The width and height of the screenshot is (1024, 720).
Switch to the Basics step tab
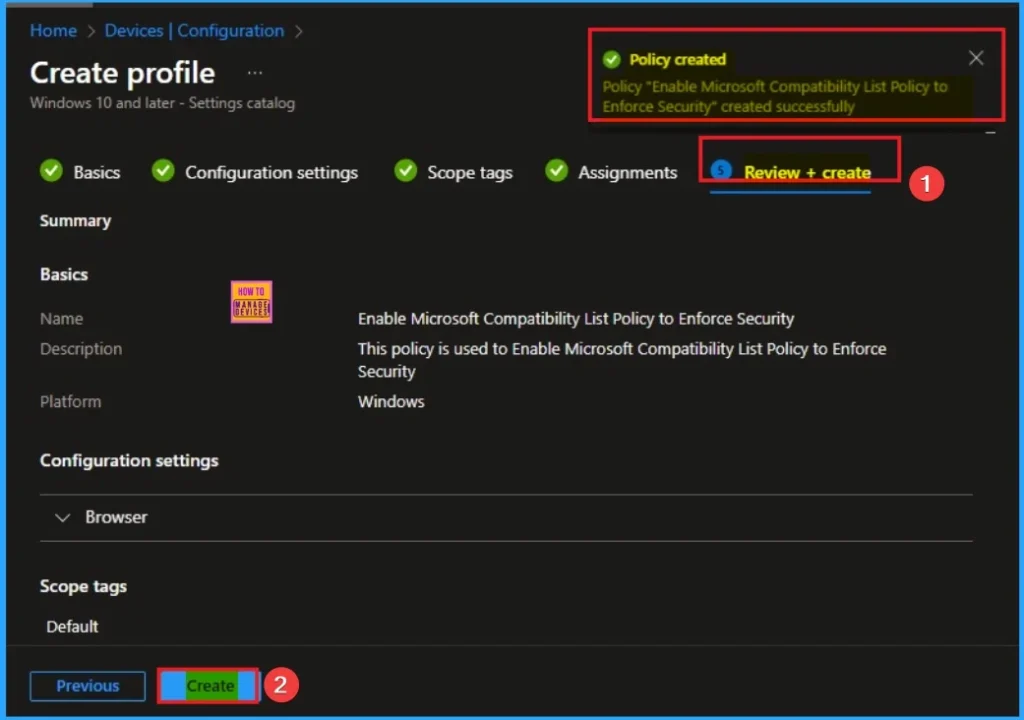97,172
